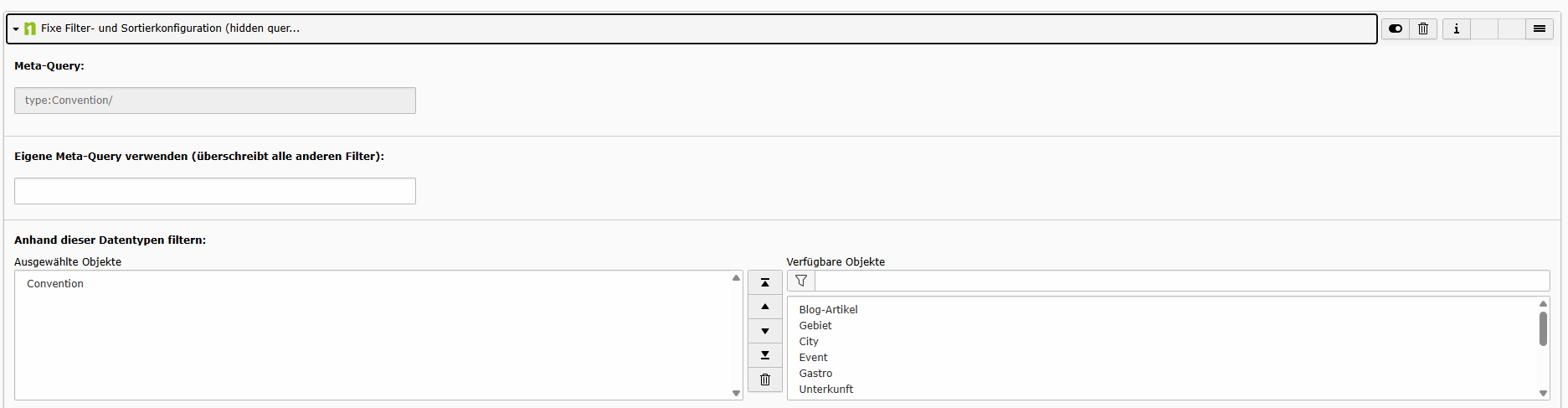The image size is (1568, 408).
Task: Remove selected object with trash icon
Action: tap(765, 380)
